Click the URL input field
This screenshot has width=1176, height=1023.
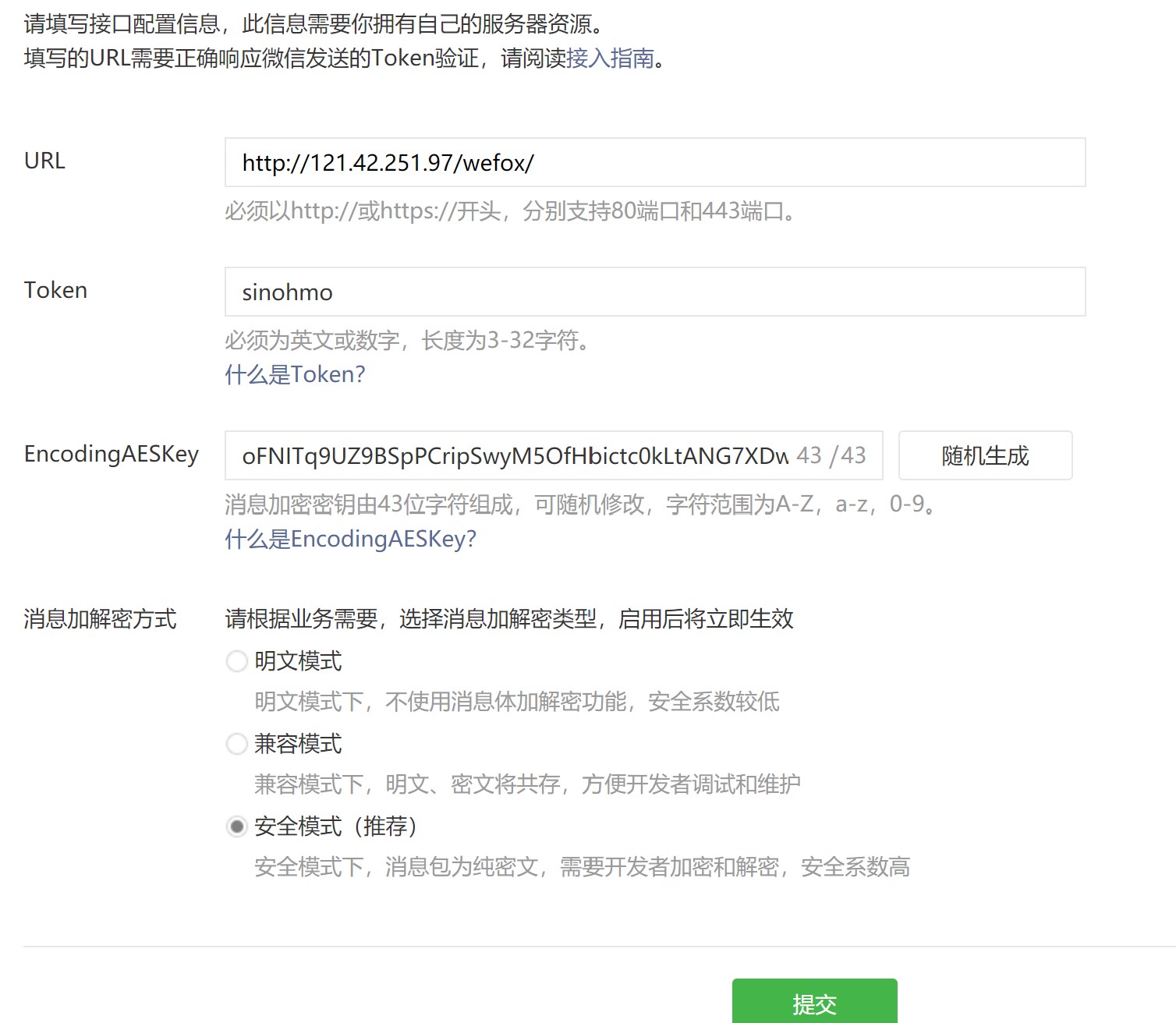click(x=655, y=162)
